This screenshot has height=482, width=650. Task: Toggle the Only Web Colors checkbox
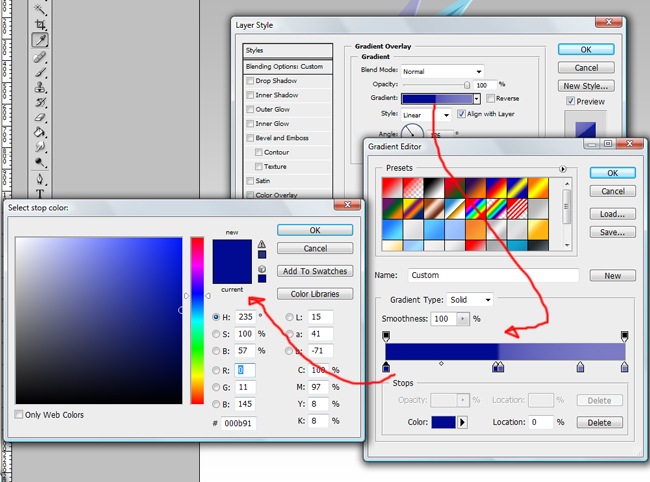click(20, 414)
